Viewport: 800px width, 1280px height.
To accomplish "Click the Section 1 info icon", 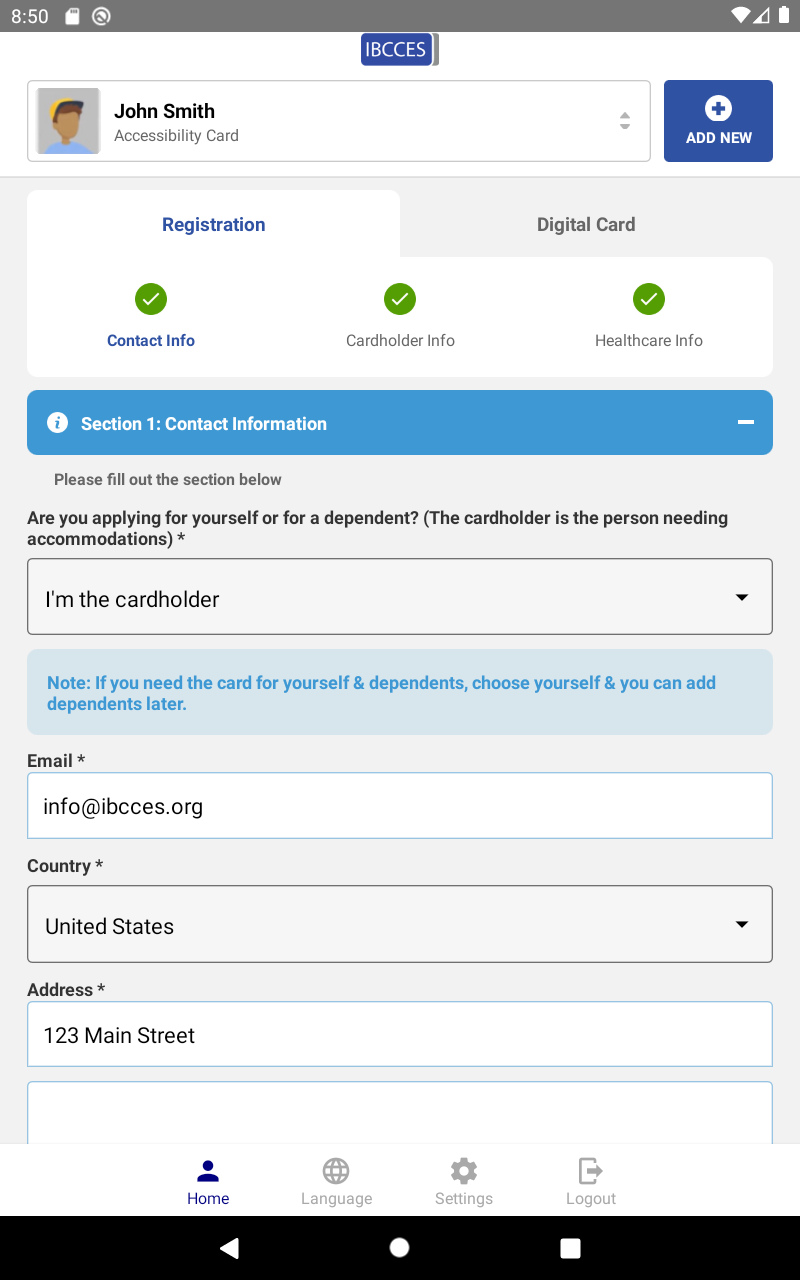I will (58, 423).
